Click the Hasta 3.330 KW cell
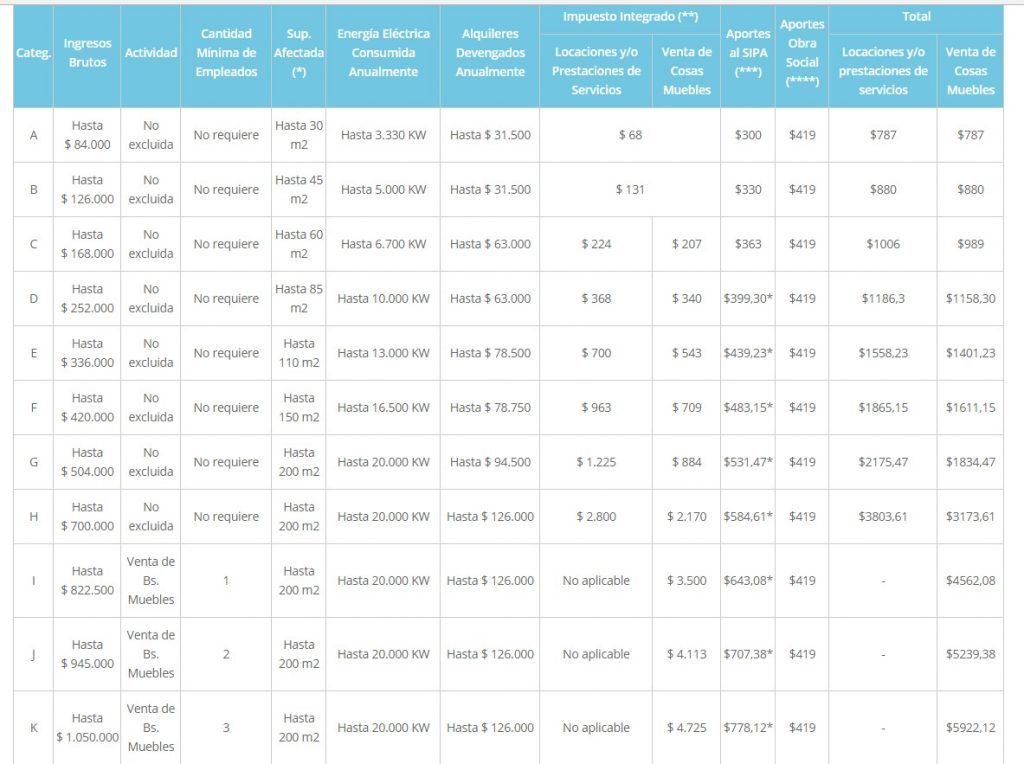This screenshot has width=1024, height=764. pyautogui.click(x=383, y=135)
